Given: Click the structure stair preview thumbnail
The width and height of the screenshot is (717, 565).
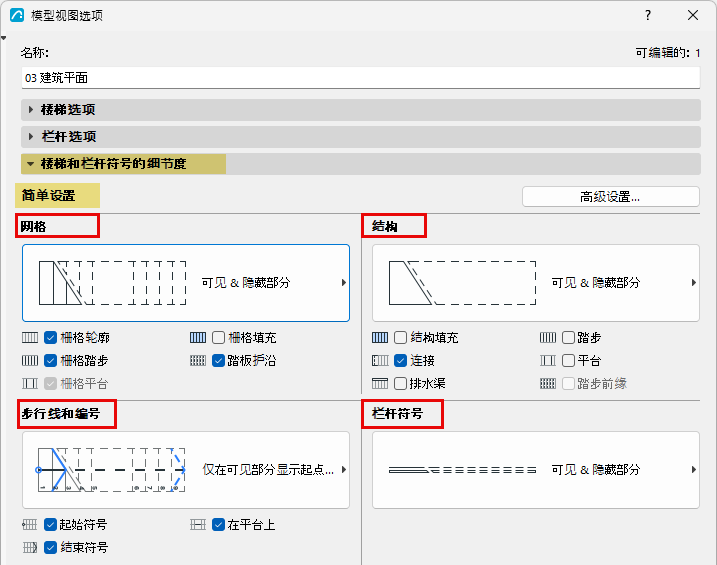Looking at the screenshot, I should (462, 283).
